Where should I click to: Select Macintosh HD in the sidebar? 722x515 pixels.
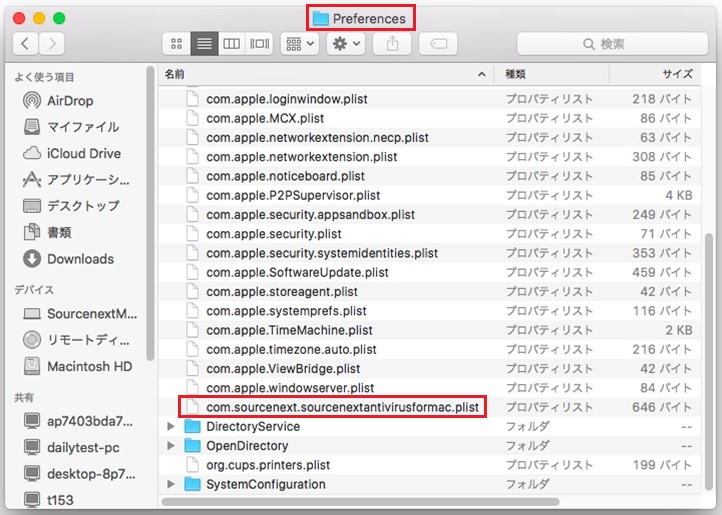[x=77, y=366]
